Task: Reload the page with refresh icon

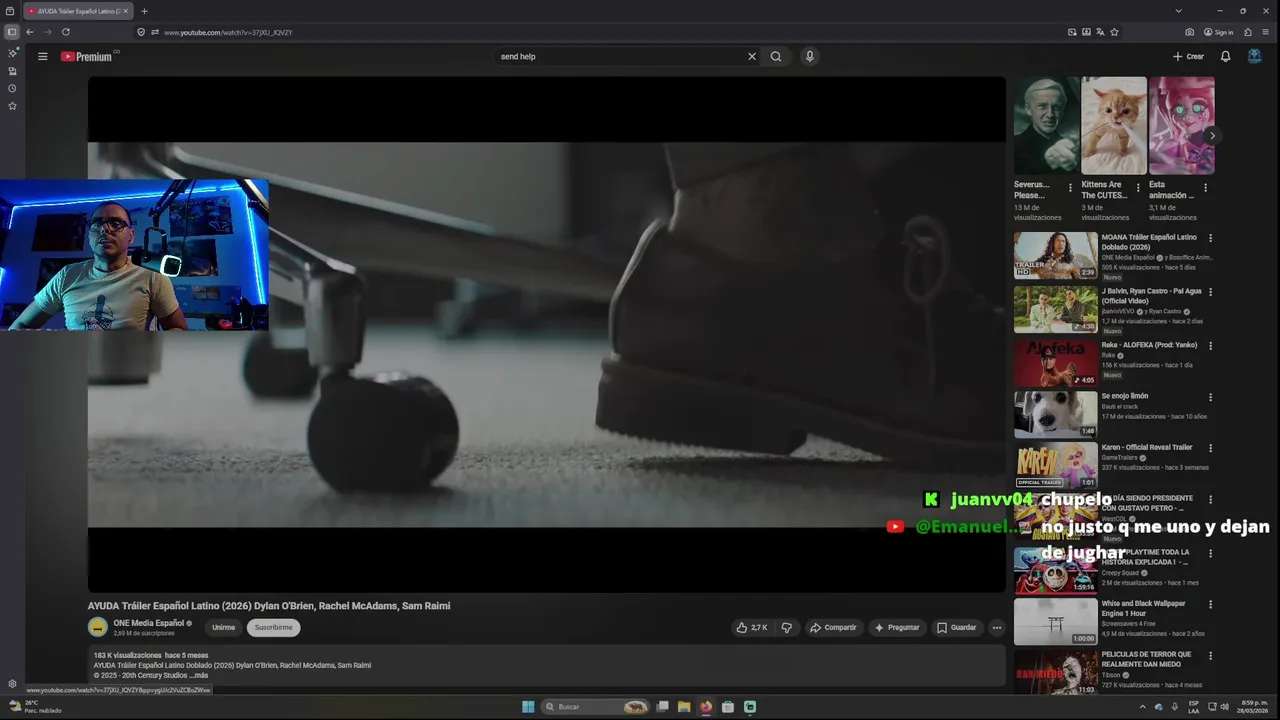Action: tap(66, 32)
